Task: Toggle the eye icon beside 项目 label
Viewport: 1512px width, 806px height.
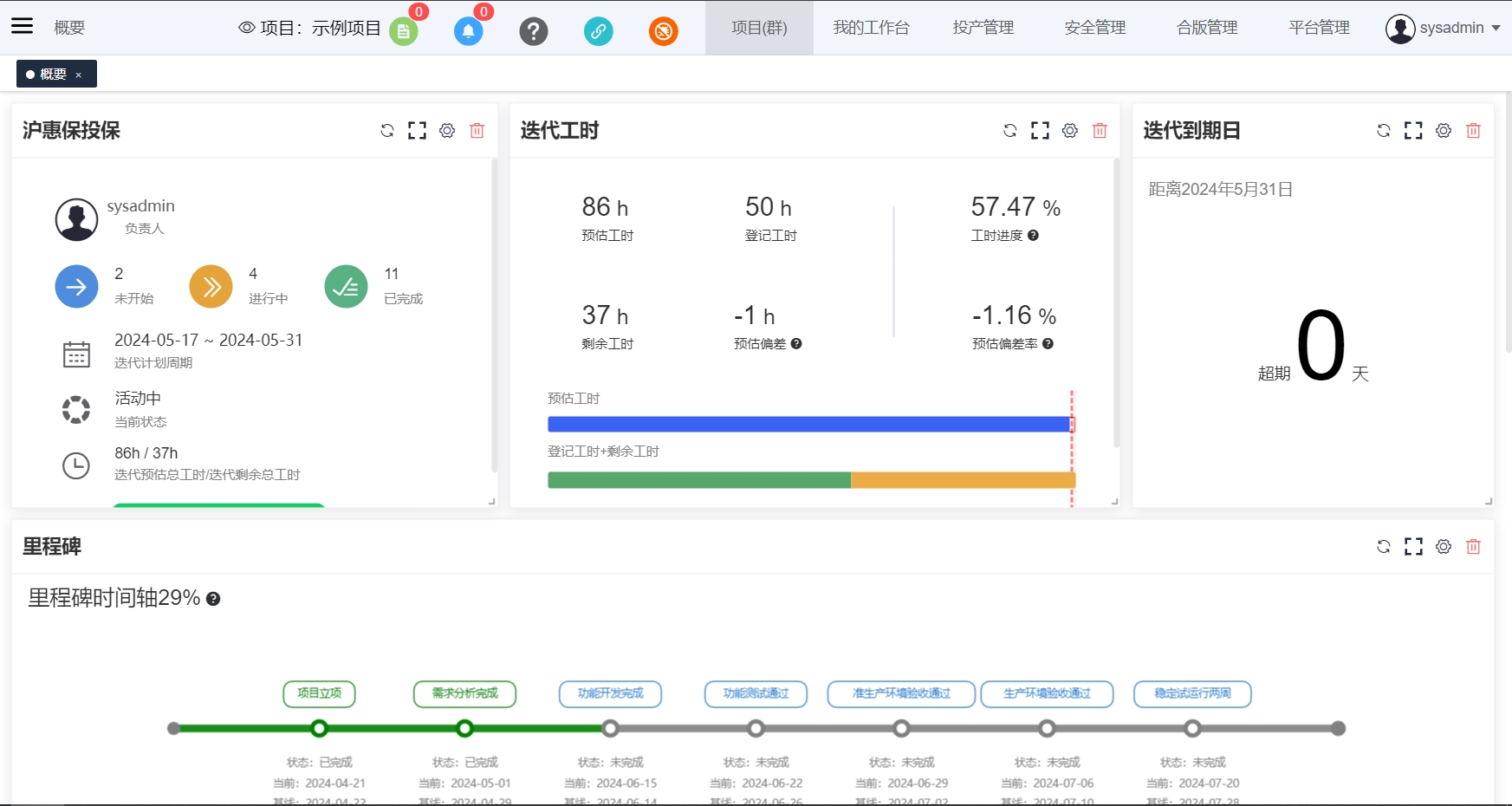Action: [x=247, y=28]
